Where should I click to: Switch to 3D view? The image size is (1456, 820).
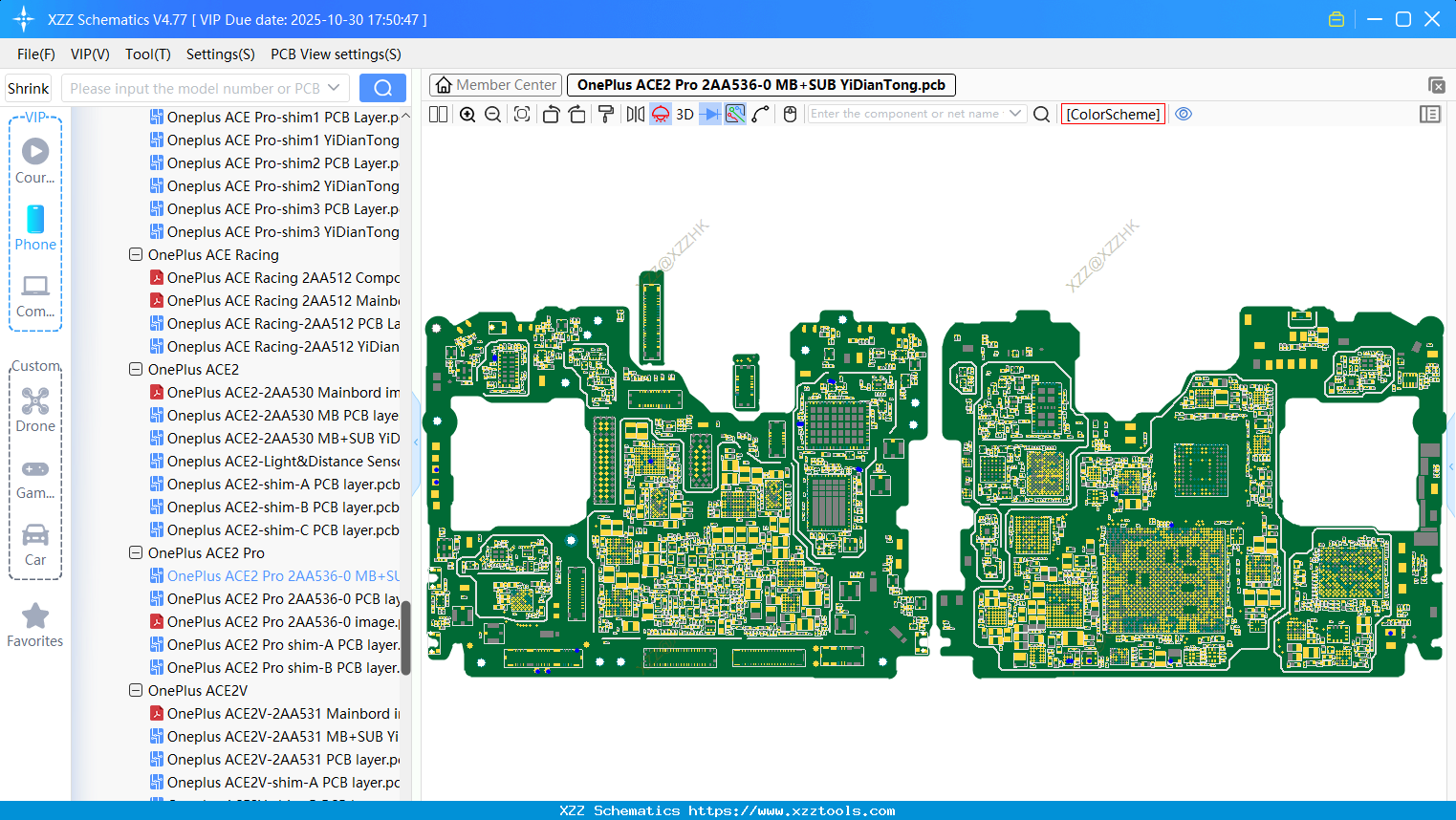click(x=685, y=115)
